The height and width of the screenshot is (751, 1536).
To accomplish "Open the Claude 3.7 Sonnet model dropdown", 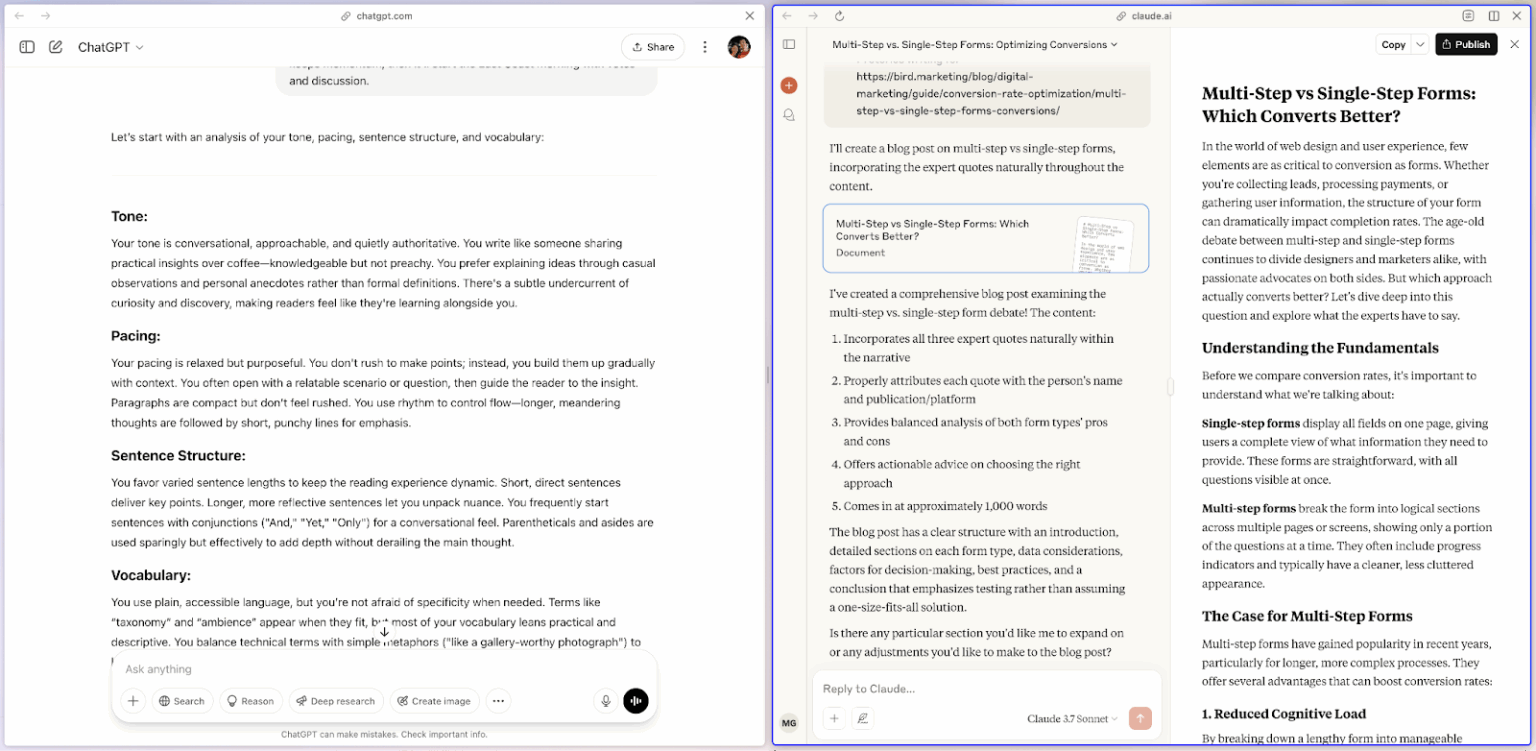I will 1070,718.
